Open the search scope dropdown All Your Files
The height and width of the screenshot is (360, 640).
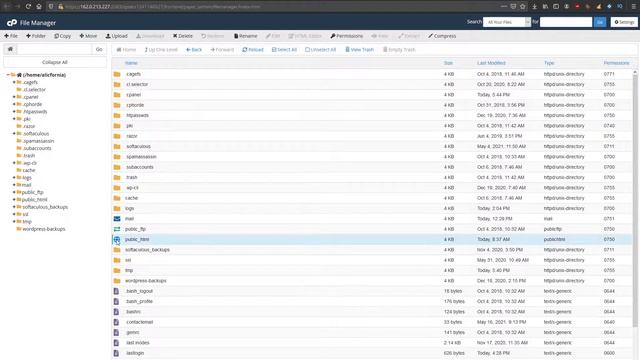(507, 22)
